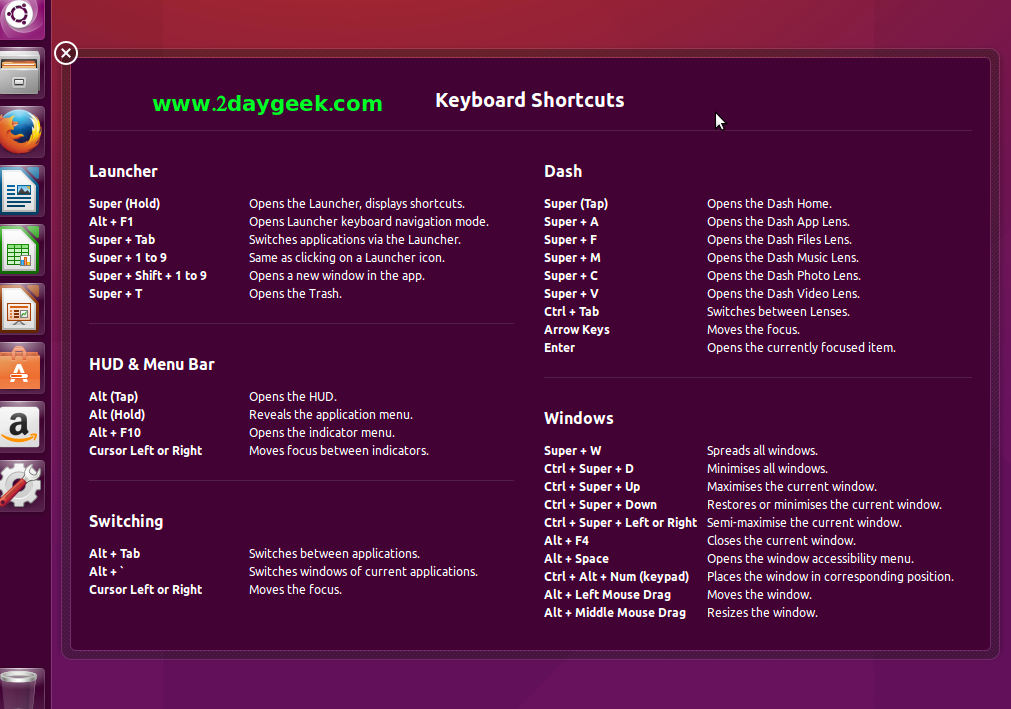Click the Amazon launcher icon
The width and height of the screenshot is (1011, 709).
coord(21,426)
